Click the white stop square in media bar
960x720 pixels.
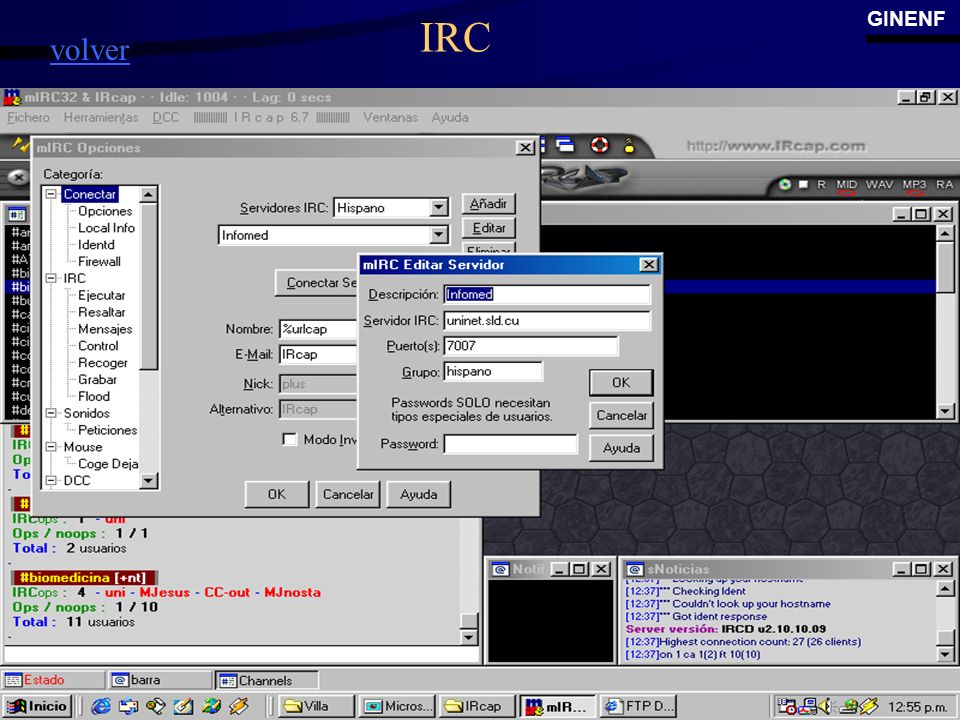803,184
